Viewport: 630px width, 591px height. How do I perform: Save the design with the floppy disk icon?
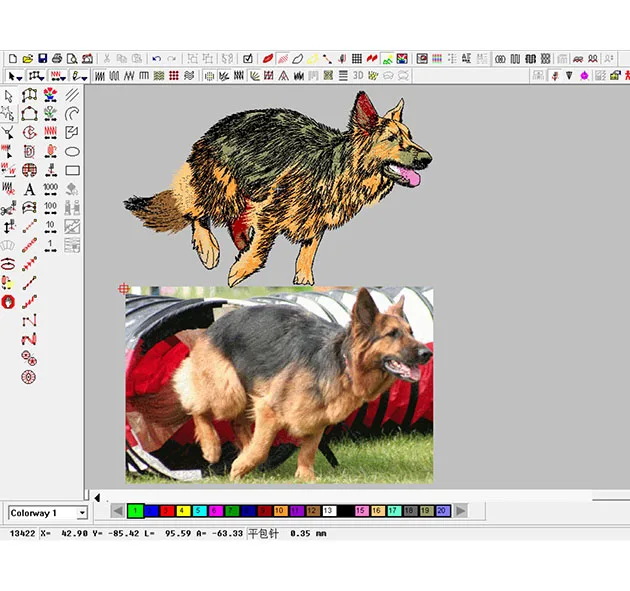tap(42, 59)
